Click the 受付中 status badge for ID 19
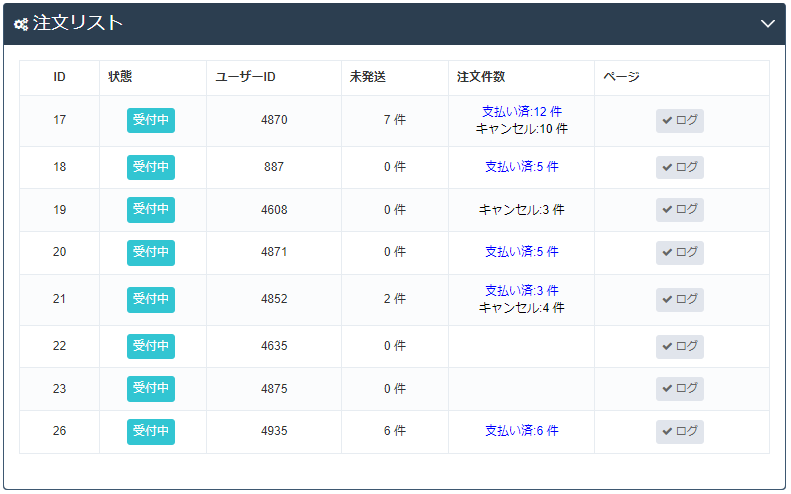This screenshot has height=494, width=791. (151, 210)
